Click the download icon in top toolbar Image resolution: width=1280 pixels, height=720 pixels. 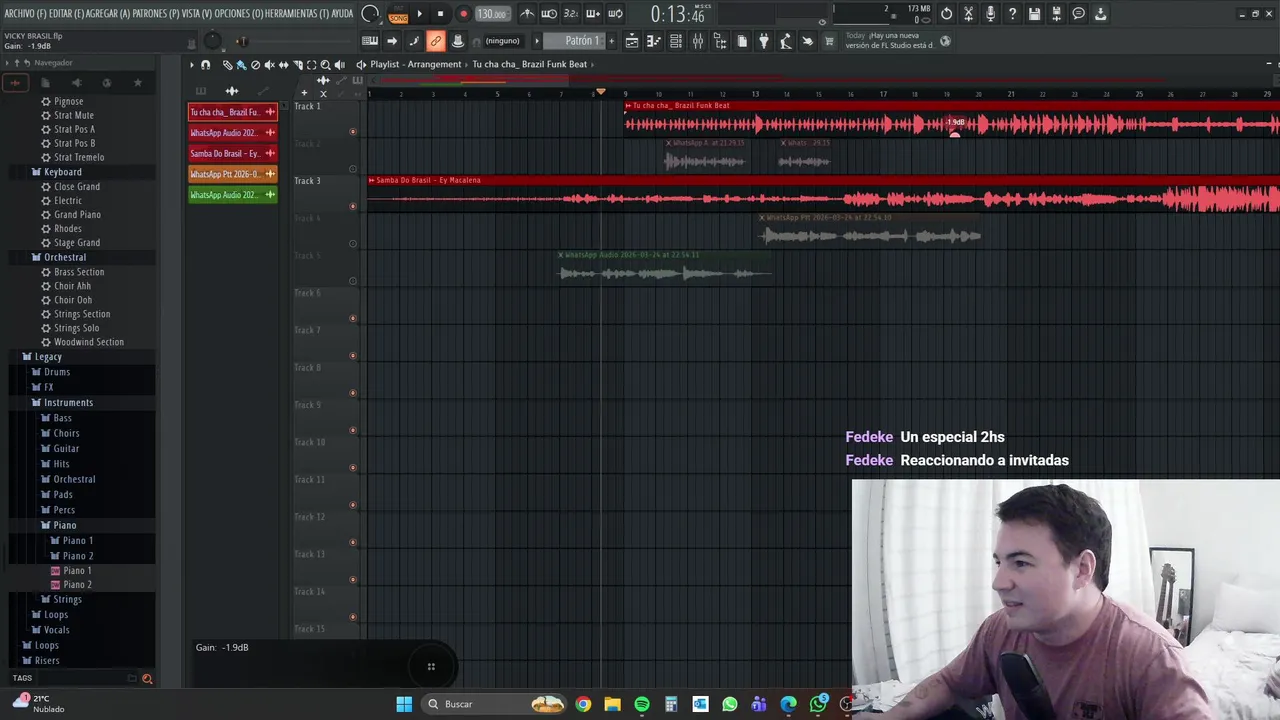(x=1100, y=14)
